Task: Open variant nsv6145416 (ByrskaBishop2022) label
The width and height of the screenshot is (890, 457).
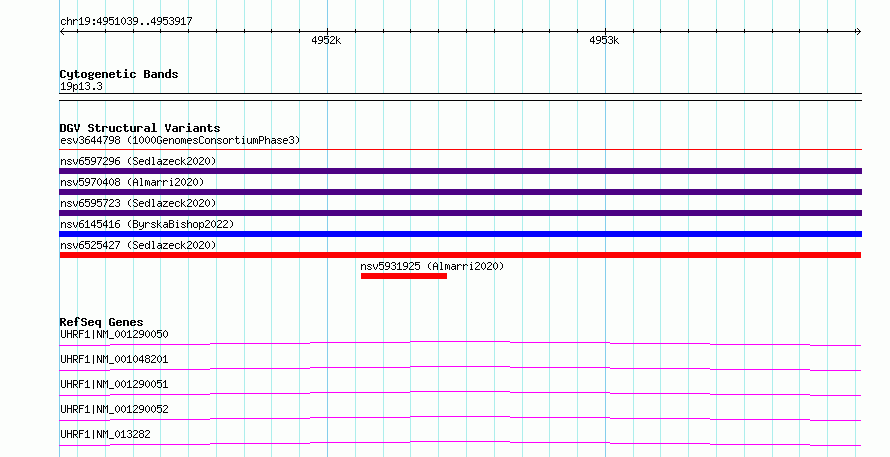Action: pyautogui.click(x=147, y=224)
